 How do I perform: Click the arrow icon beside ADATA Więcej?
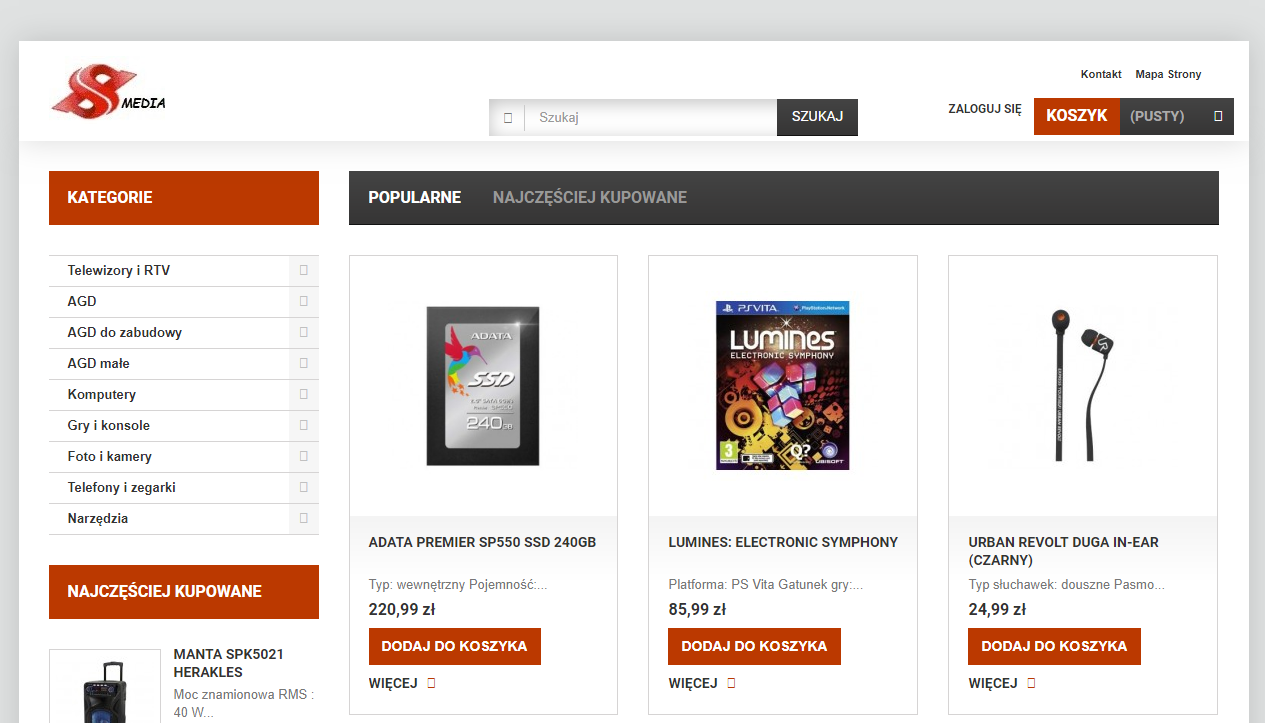[432, 683]
